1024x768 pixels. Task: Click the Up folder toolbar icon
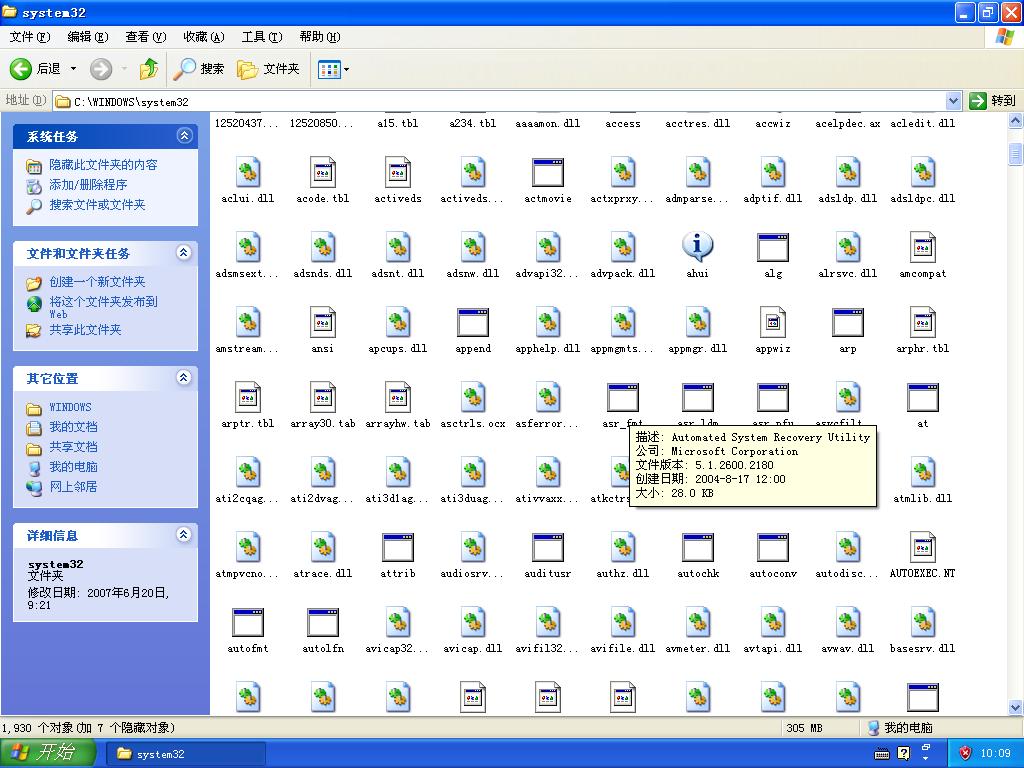click(149, 69)
